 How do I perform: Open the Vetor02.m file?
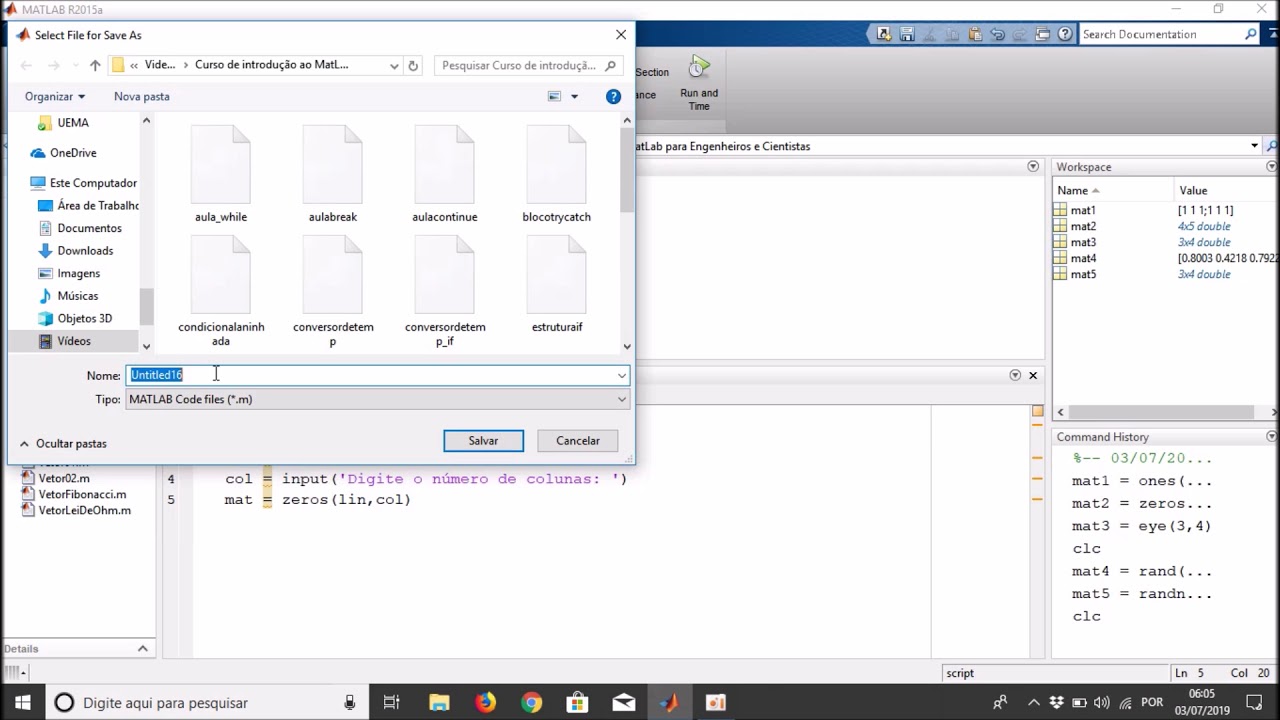64,478
